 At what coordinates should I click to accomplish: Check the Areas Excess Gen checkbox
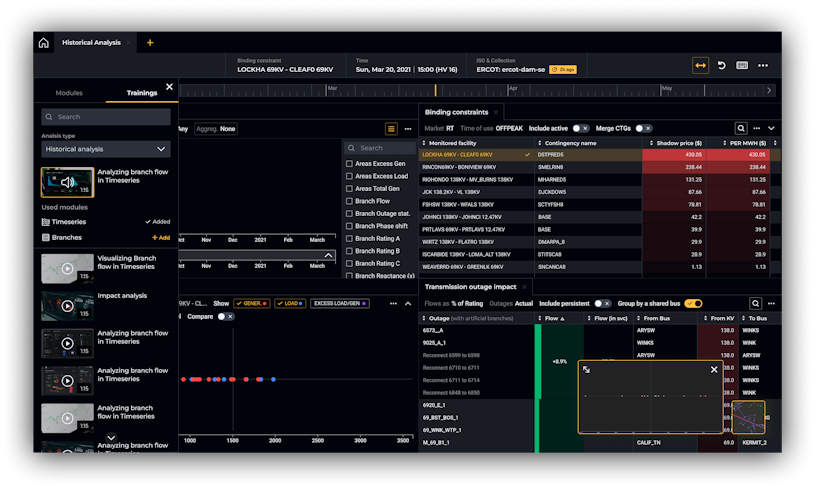(349, 163)
